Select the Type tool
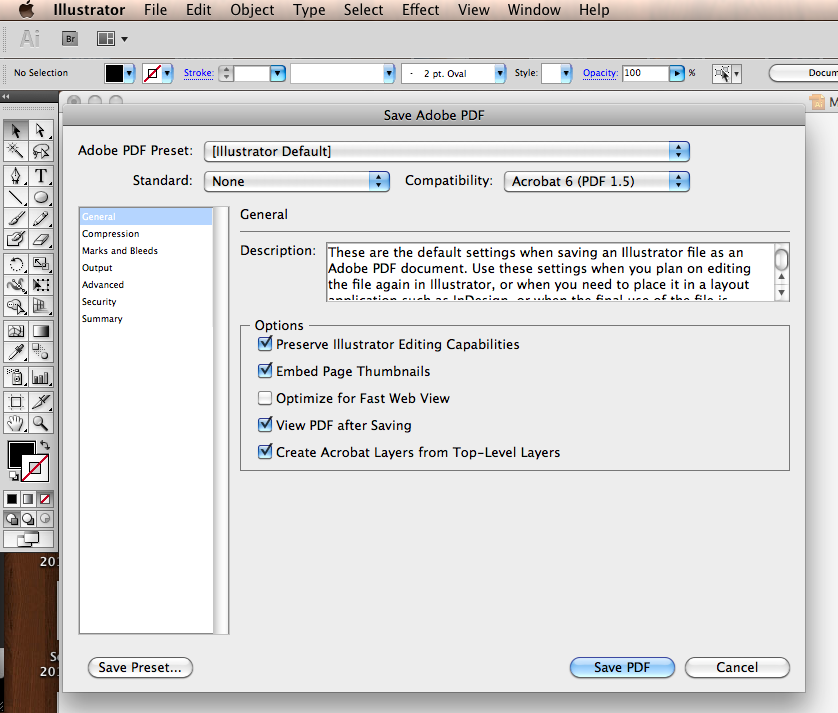 pyautogui.click(x=41, y=176)
